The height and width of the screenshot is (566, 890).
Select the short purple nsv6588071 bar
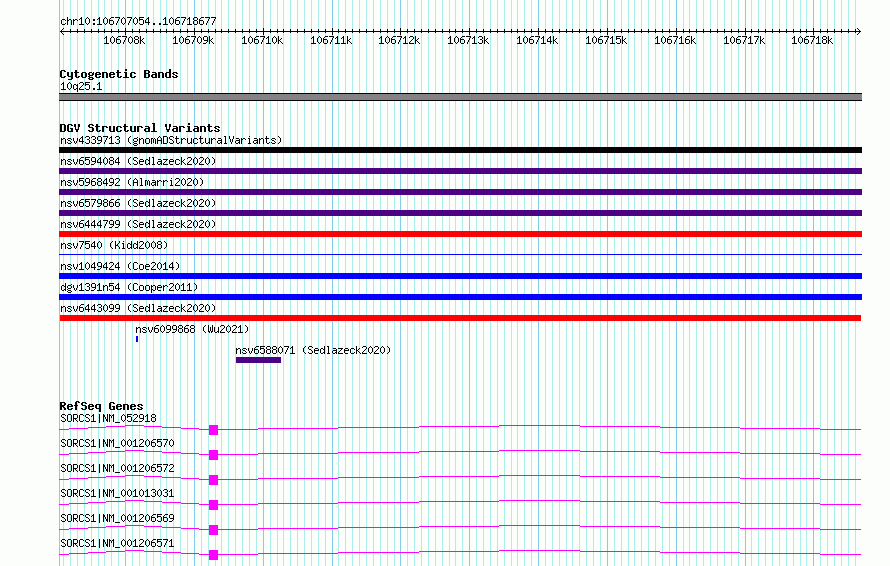click(258, 360)
